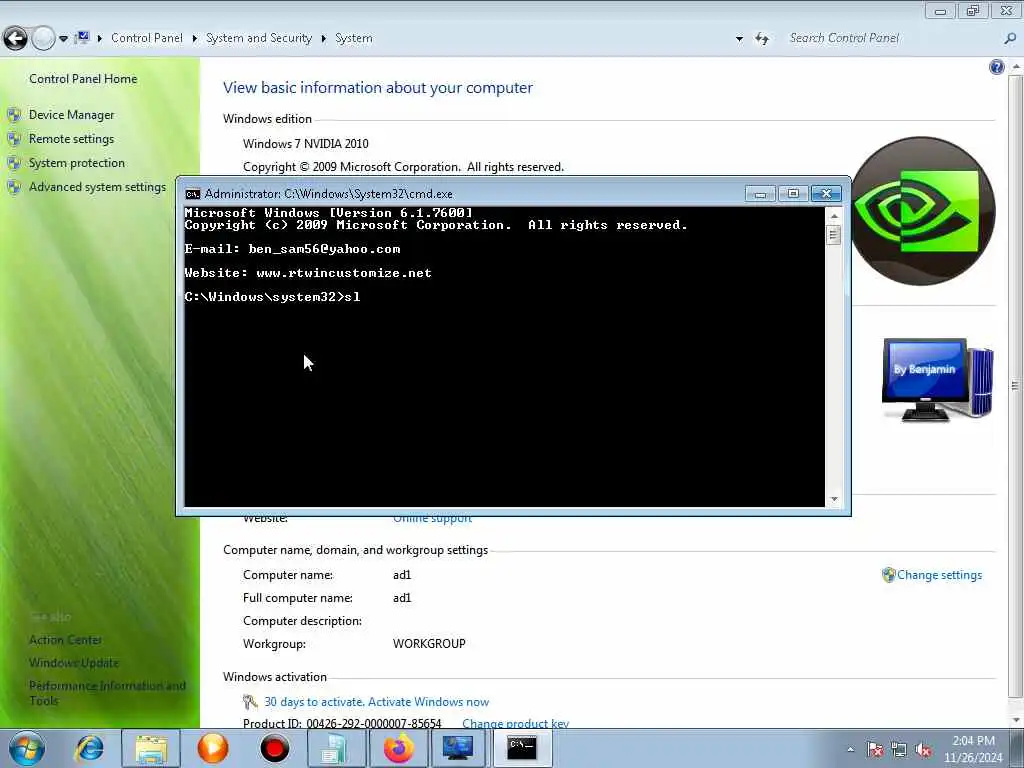The width and height of the screenshot is (1024, 768).
Task: Open Action Center link in sidebar
Action: click(65, 640)
